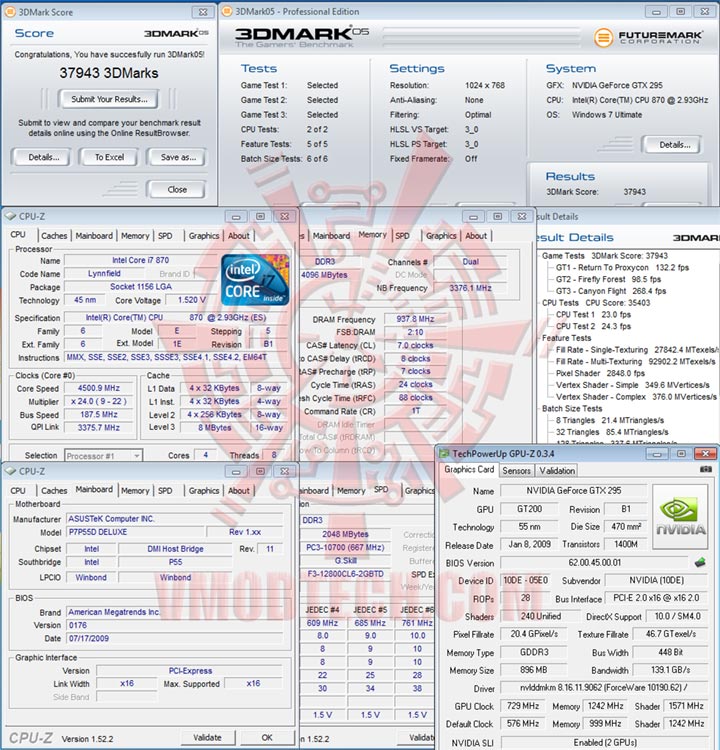This screenshot has width=720, height=750.
Task: Close the 3DMark Score window via X
Action: [x=203, y=12]
